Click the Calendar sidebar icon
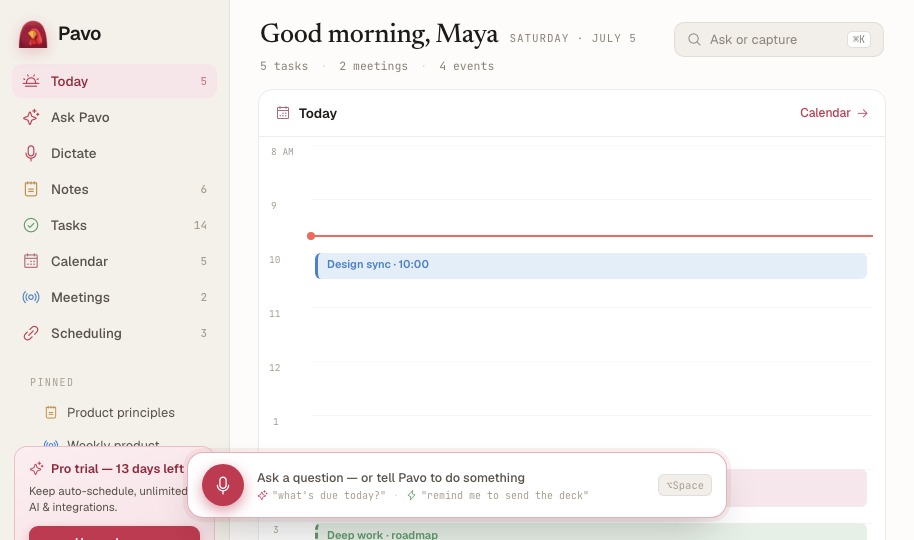The width and height of the screenshot is (914, 540). coord(31,261)
